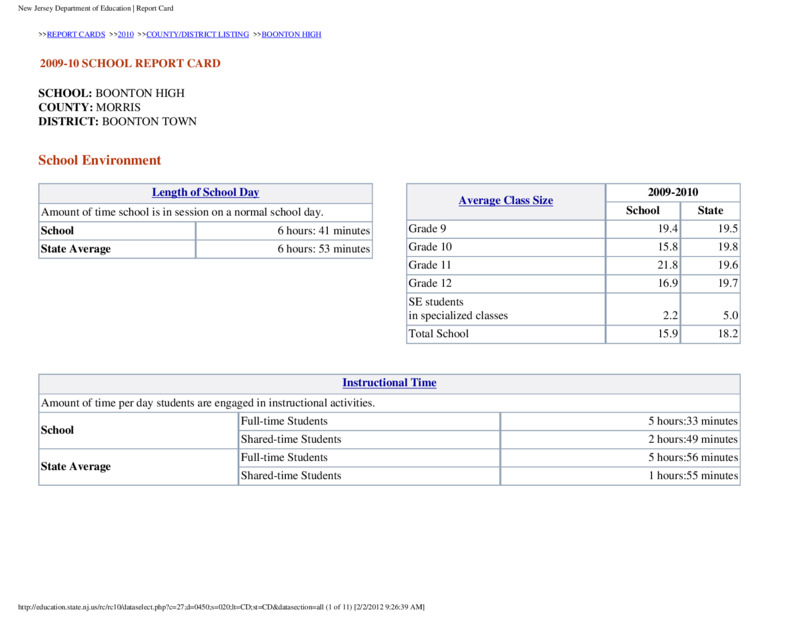Select the Grade 12 state value 19.7
The image size is (800, 618).
pyautogui.click(x=728, y=283)
